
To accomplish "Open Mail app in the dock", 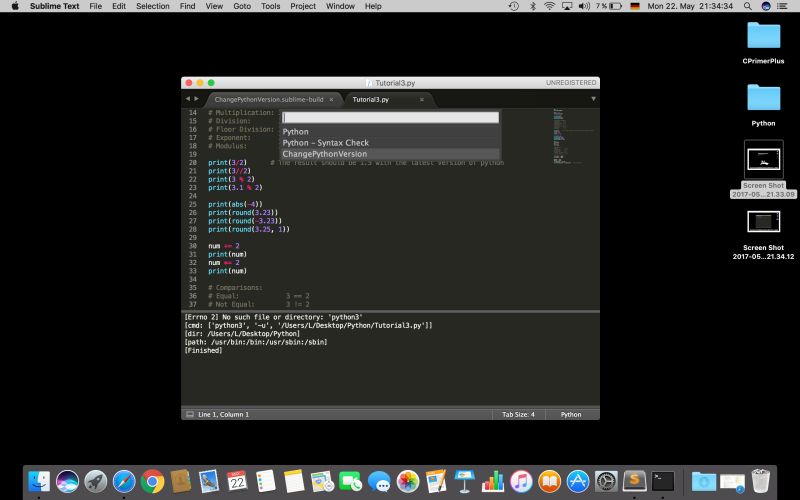I will coord(209,481).
